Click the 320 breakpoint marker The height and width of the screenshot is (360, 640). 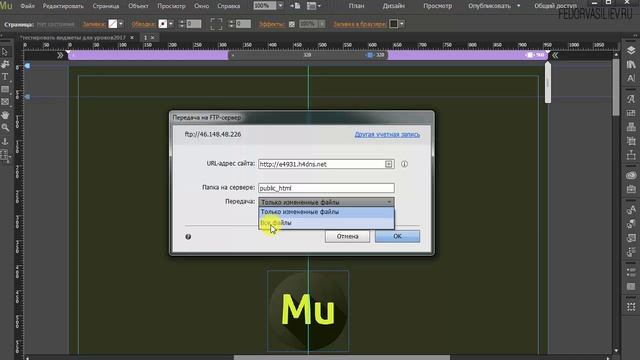pos(370,55)
